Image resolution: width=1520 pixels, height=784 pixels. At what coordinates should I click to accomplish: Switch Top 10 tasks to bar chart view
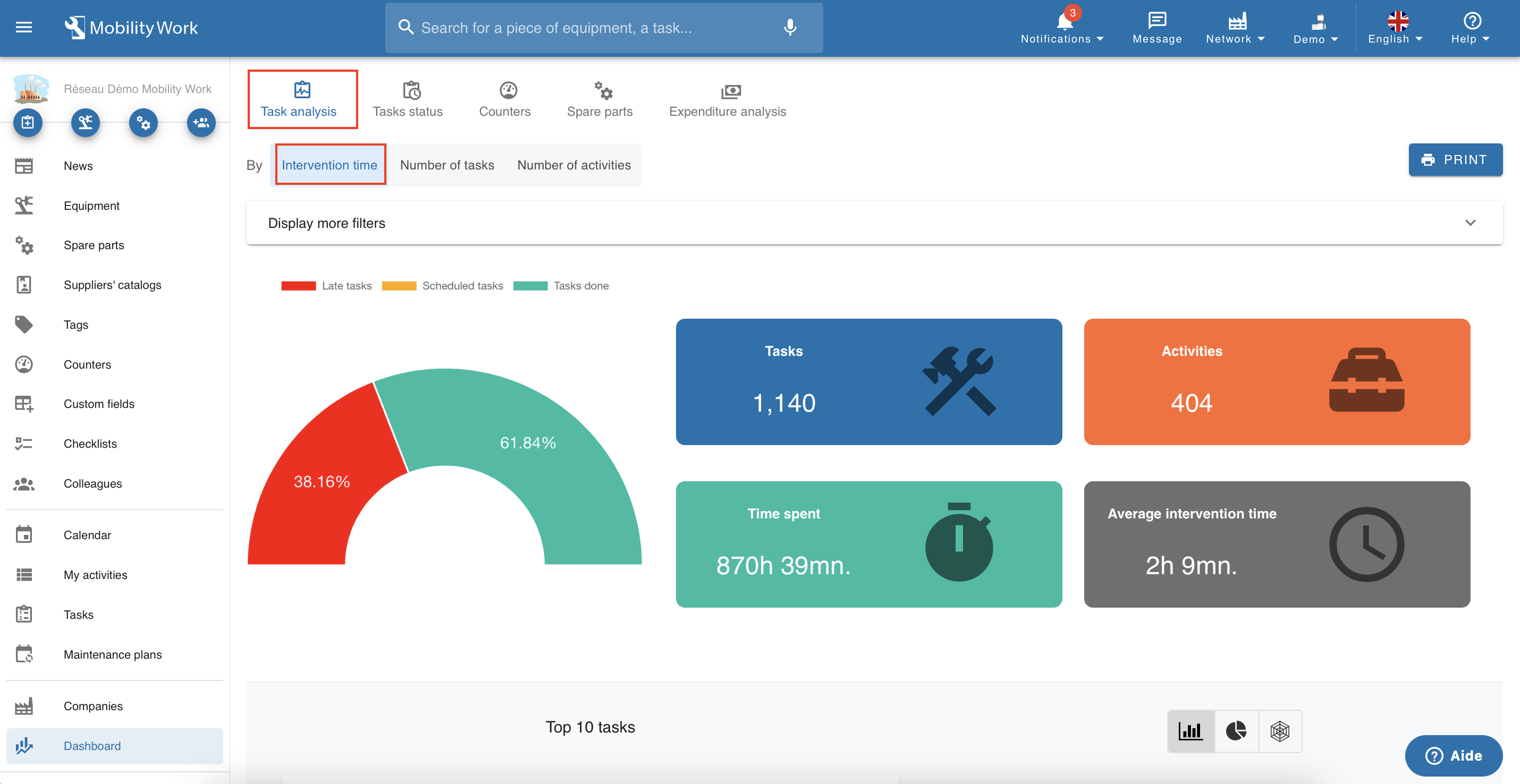pos(1190,731)
